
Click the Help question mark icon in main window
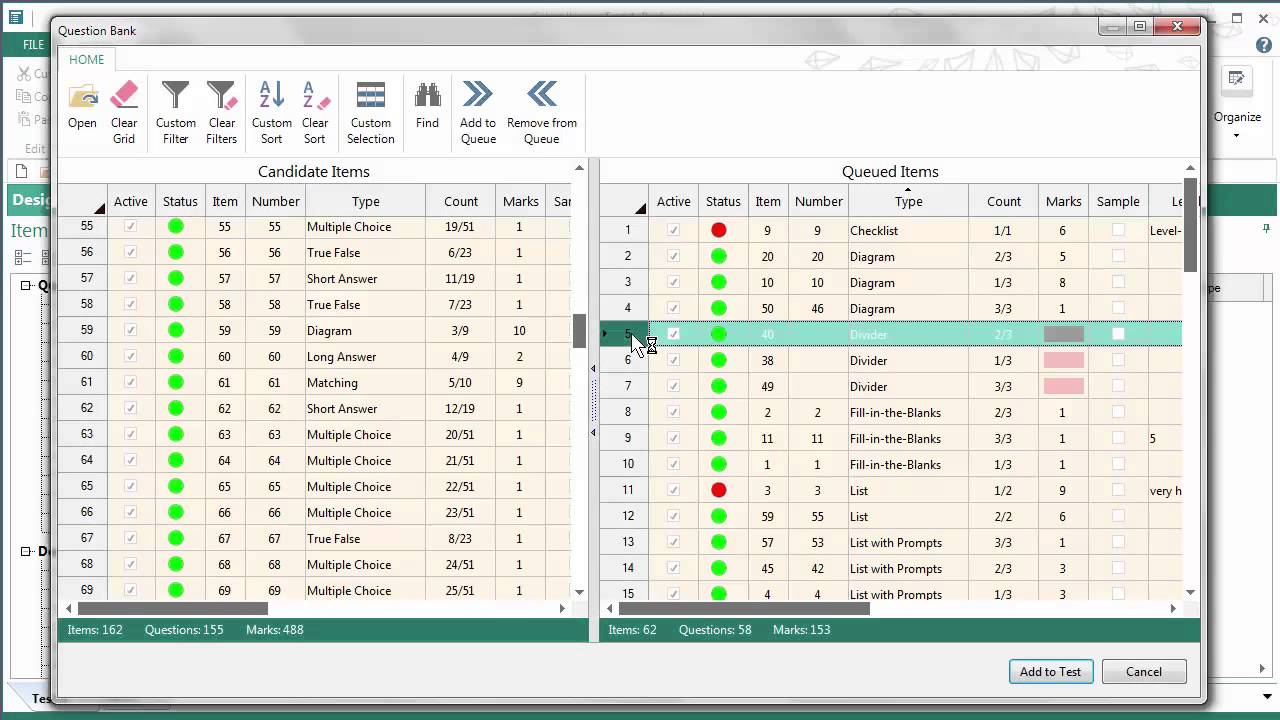[1265, 45]
